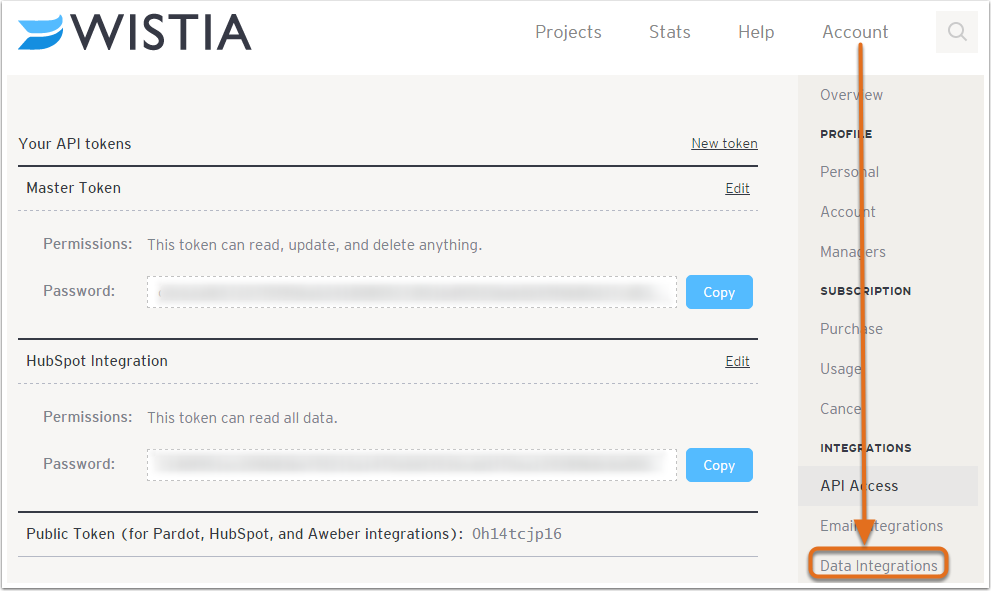Click 'This token can read all data.'
This screenshot has width=991, height=591.
point(242,418)
